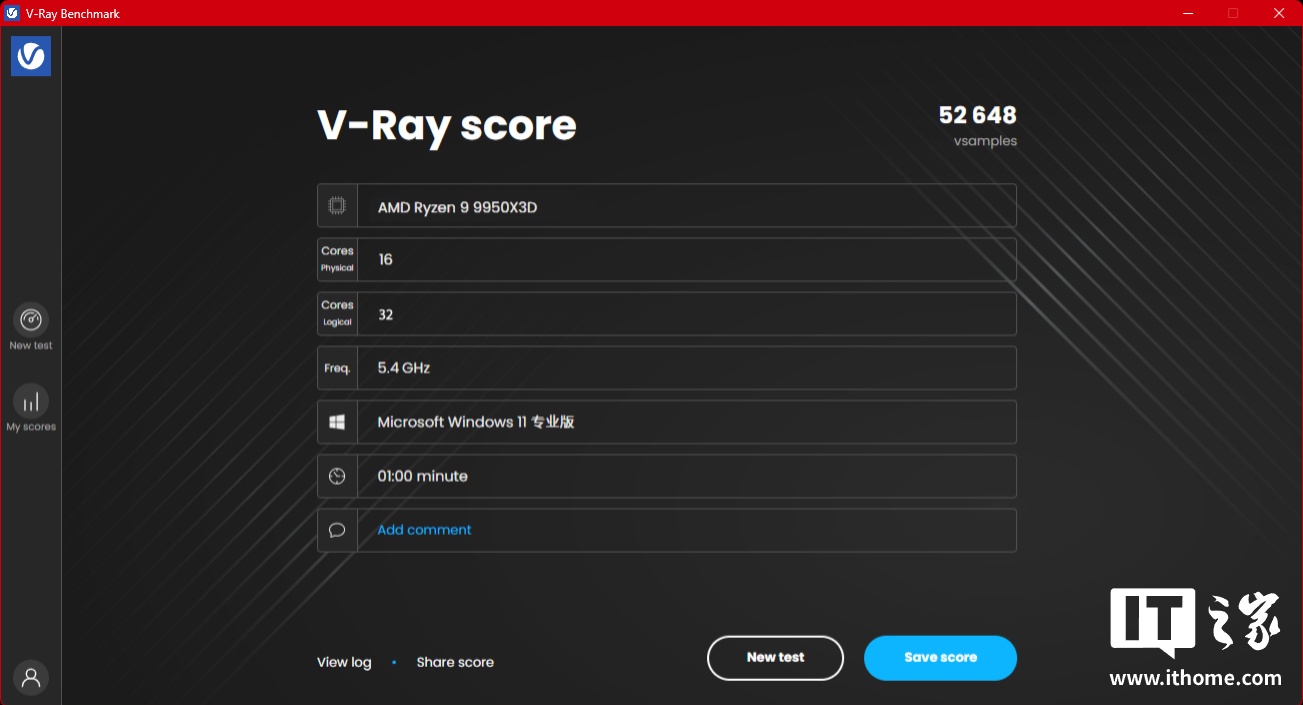Screen dimensions: 1303x705
Task: Open My scores bar chart icon
Action: [x=31, y=402]
